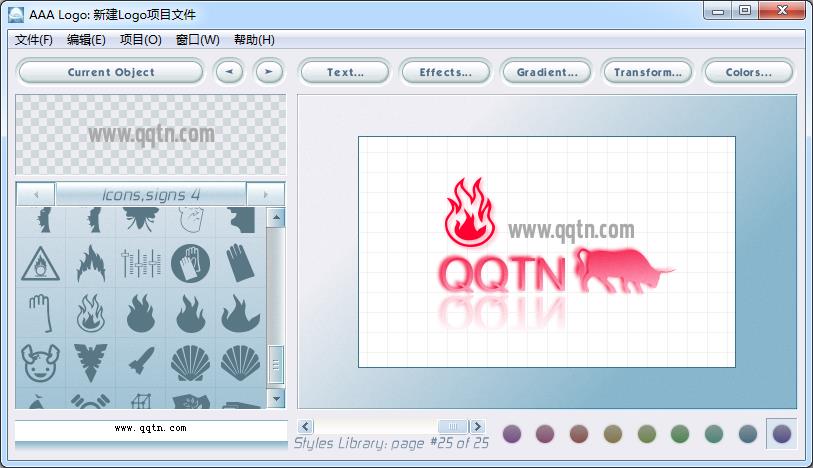Choose the circled gloves icon
Viewport: 813px width, 468px height.
point(189,264)
